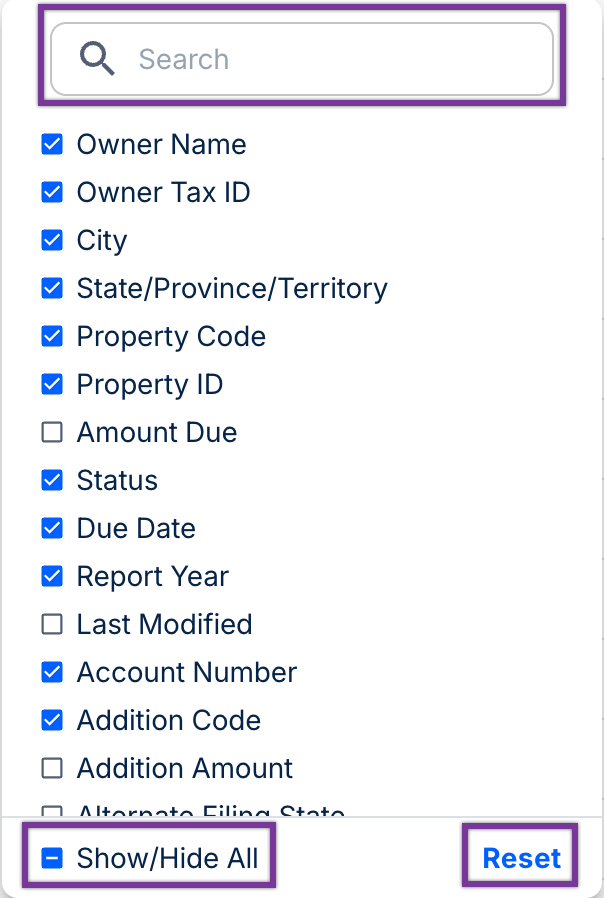Hide the City column
This screenshot has height=898, width=604.
pyautogui.click(x=52, y=241)
